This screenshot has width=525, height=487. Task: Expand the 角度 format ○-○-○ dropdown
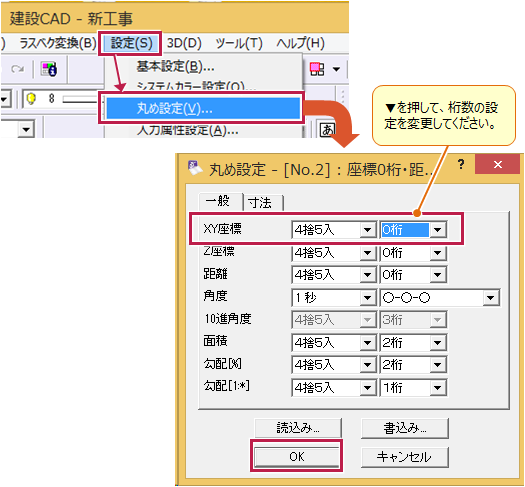491,298
